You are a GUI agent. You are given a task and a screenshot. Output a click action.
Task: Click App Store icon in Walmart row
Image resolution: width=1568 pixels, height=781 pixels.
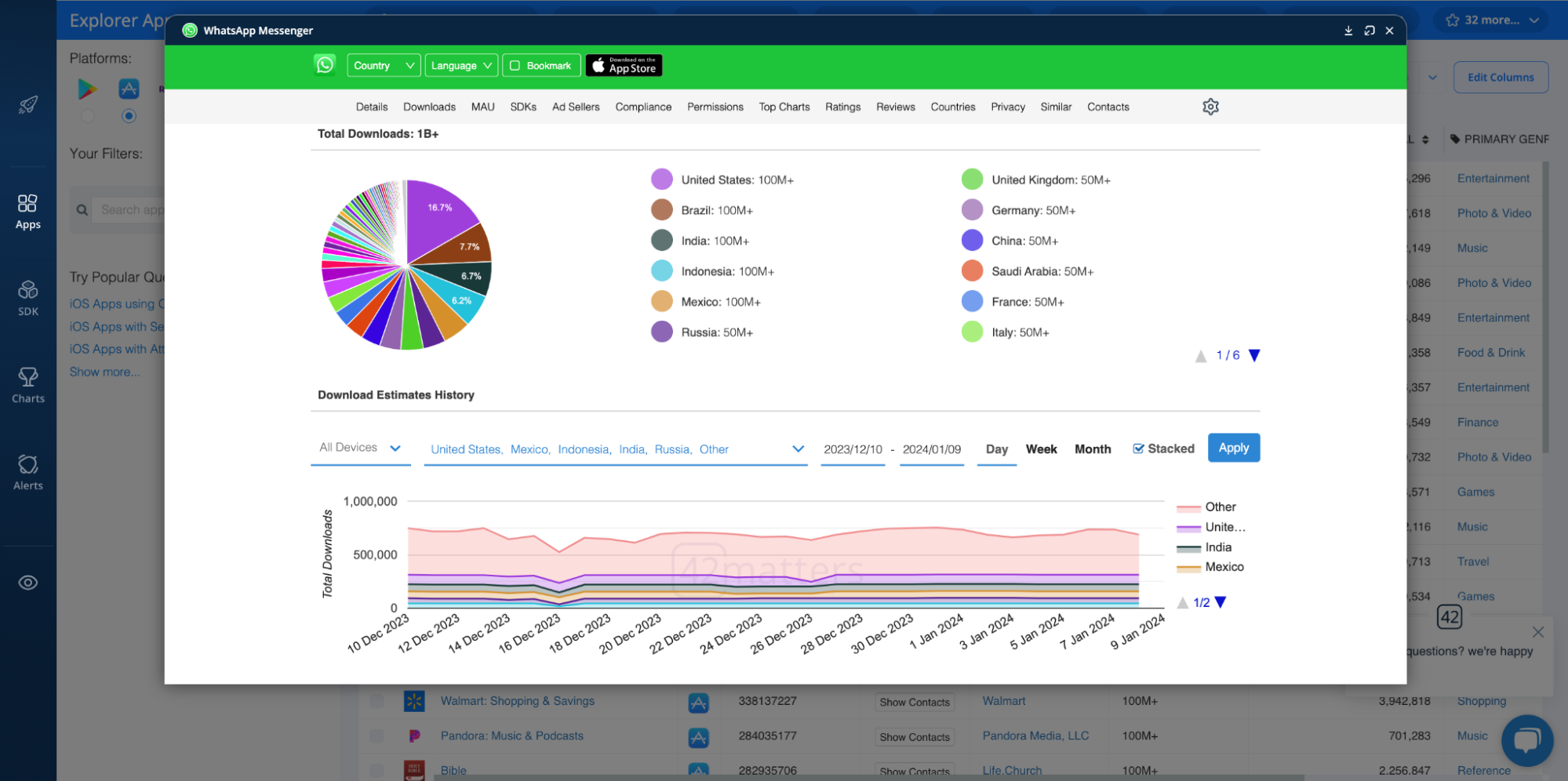[698, 702]
